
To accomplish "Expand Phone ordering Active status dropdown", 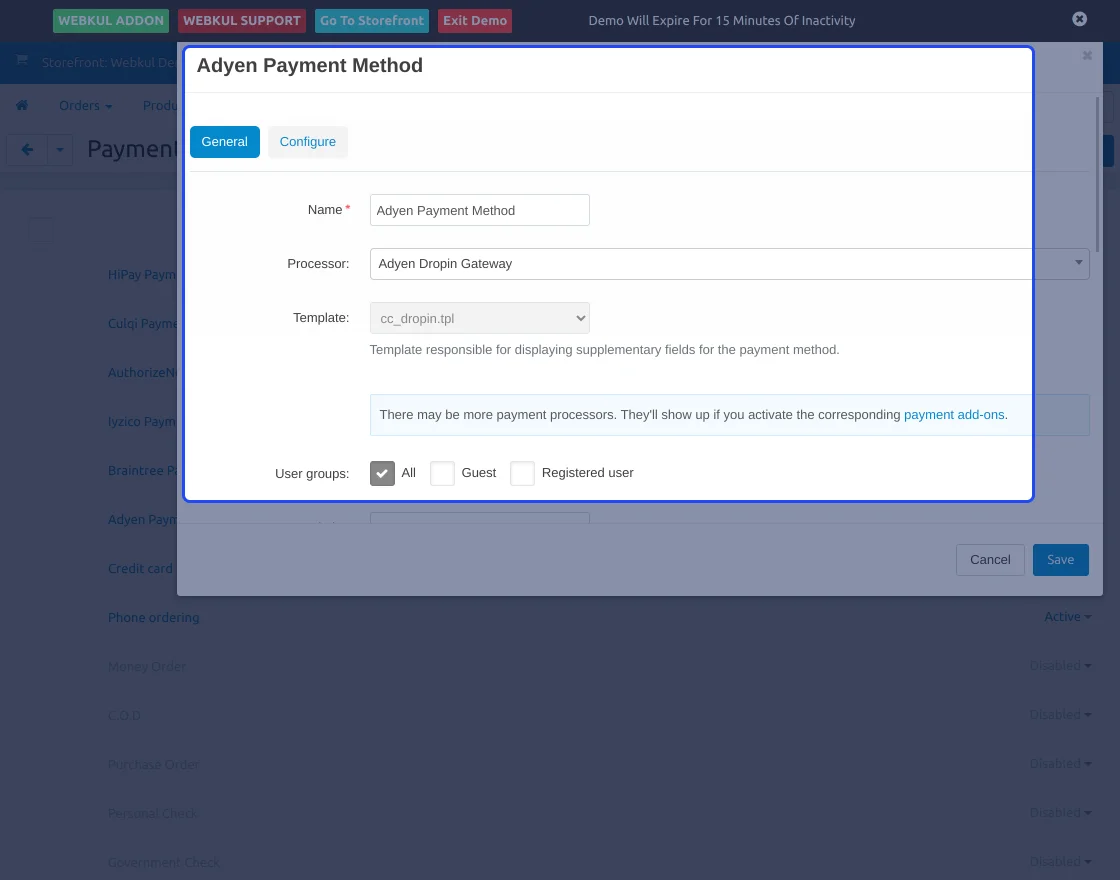I will click(1067, 617).
